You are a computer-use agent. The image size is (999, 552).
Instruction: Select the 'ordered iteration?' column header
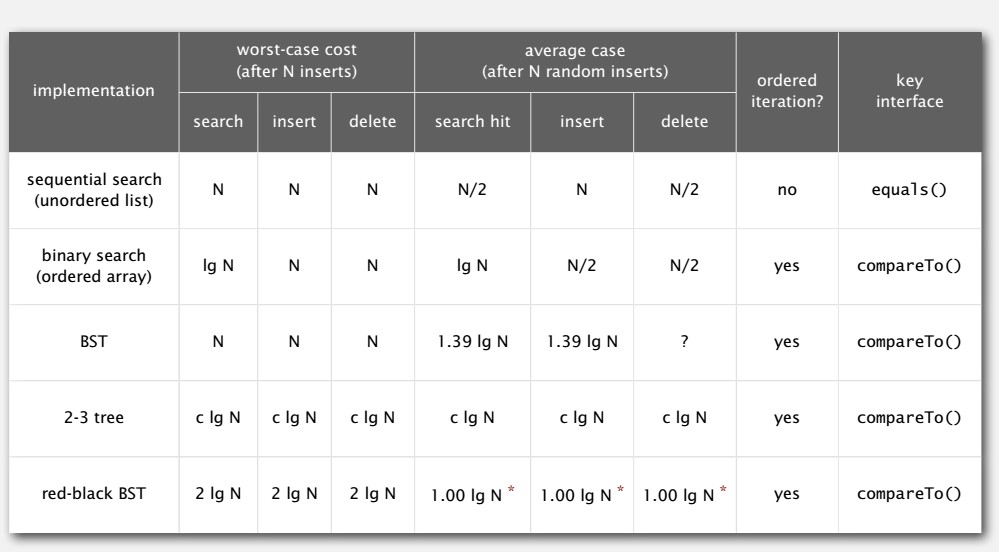click(787, 90)
